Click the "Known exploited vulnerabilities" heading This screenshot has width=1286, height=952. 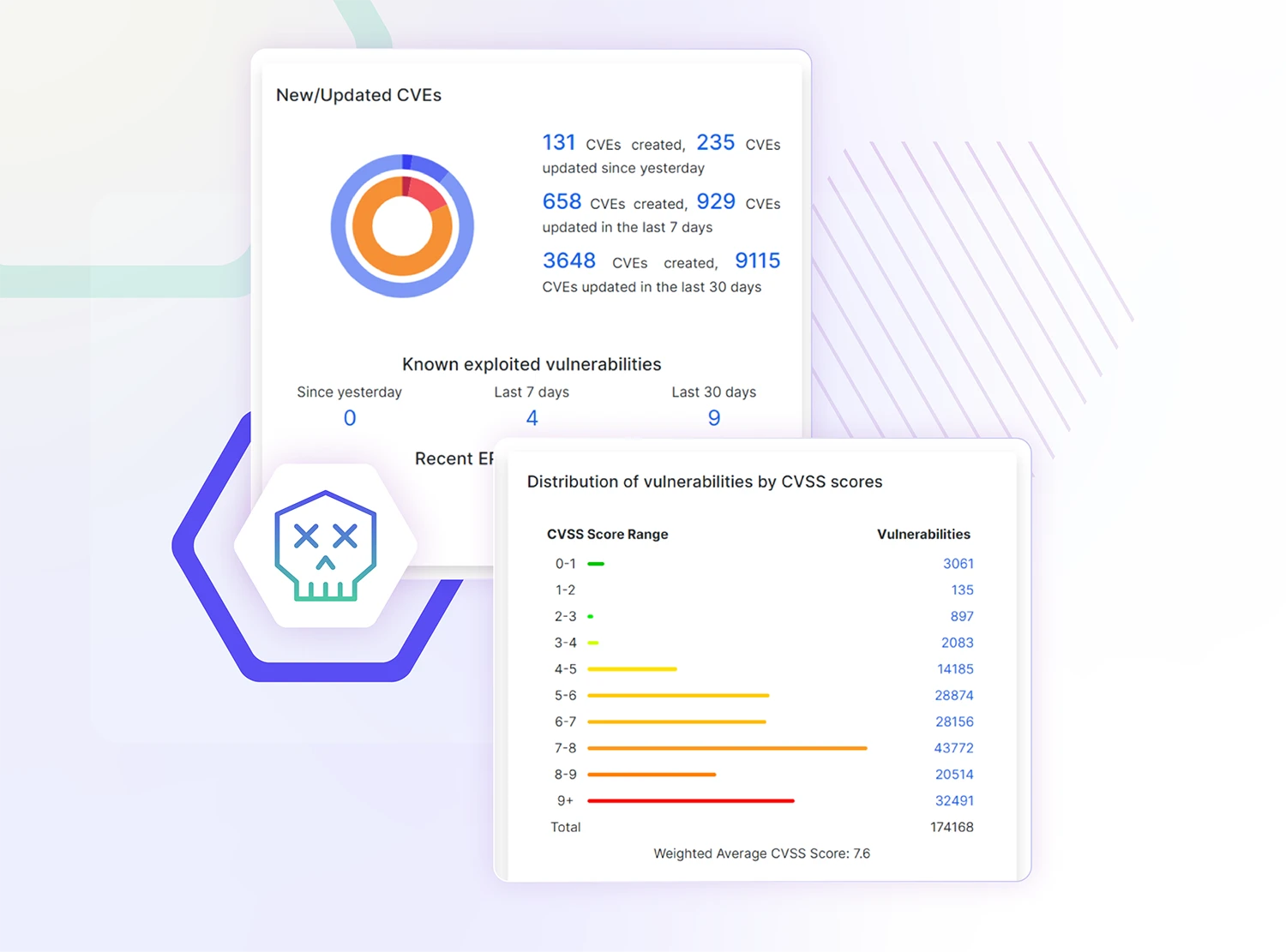click(x=532, y=364)
